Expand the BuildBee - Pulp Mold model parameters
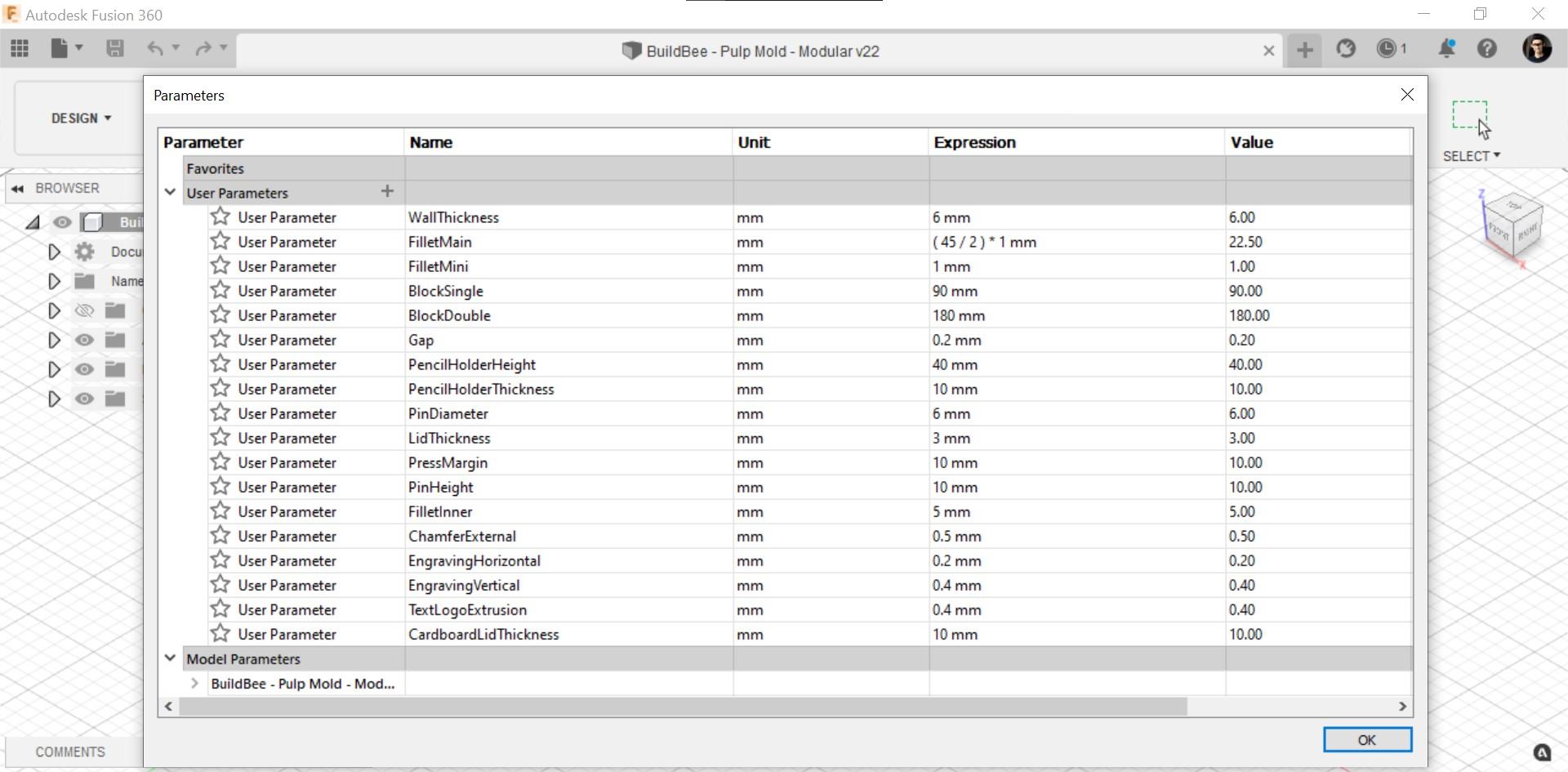 [x=194, y=683]
